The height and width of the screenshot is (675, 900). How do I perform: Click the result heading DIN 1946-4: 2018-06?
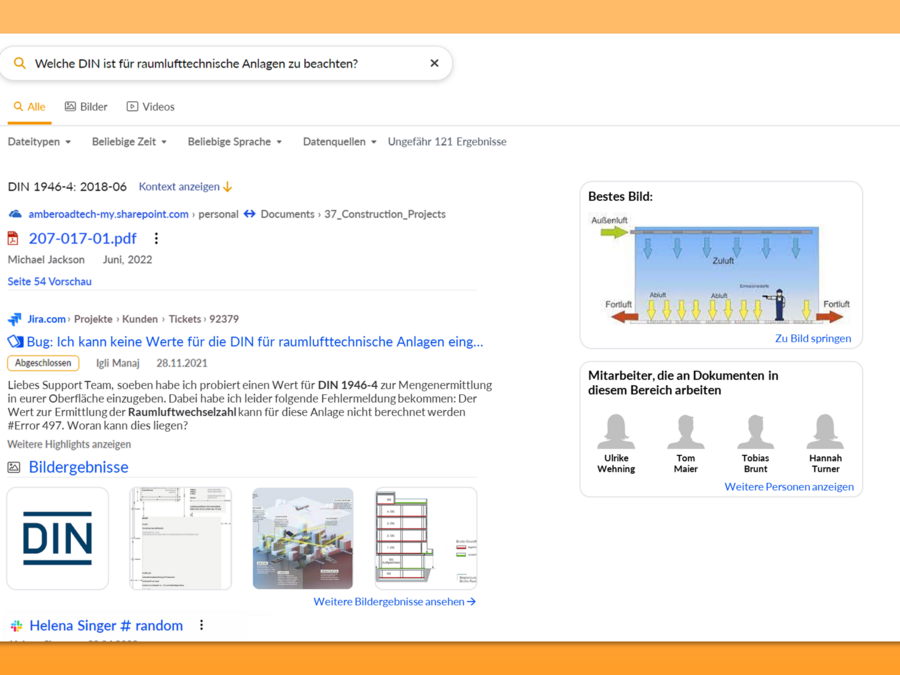click(67, 187)
